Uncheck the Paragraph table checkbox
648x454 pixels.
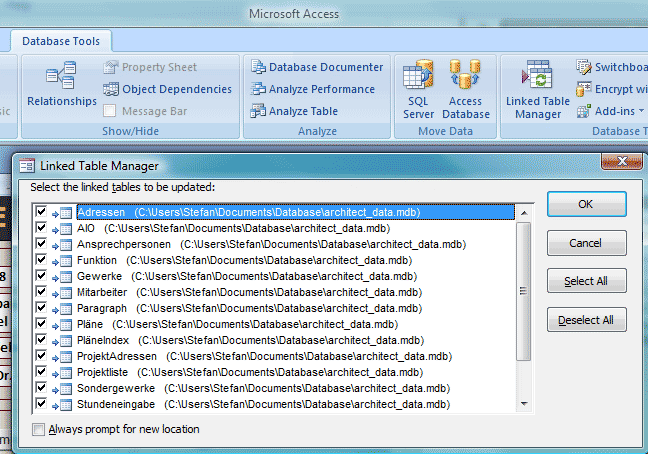(x=41, y=308)
